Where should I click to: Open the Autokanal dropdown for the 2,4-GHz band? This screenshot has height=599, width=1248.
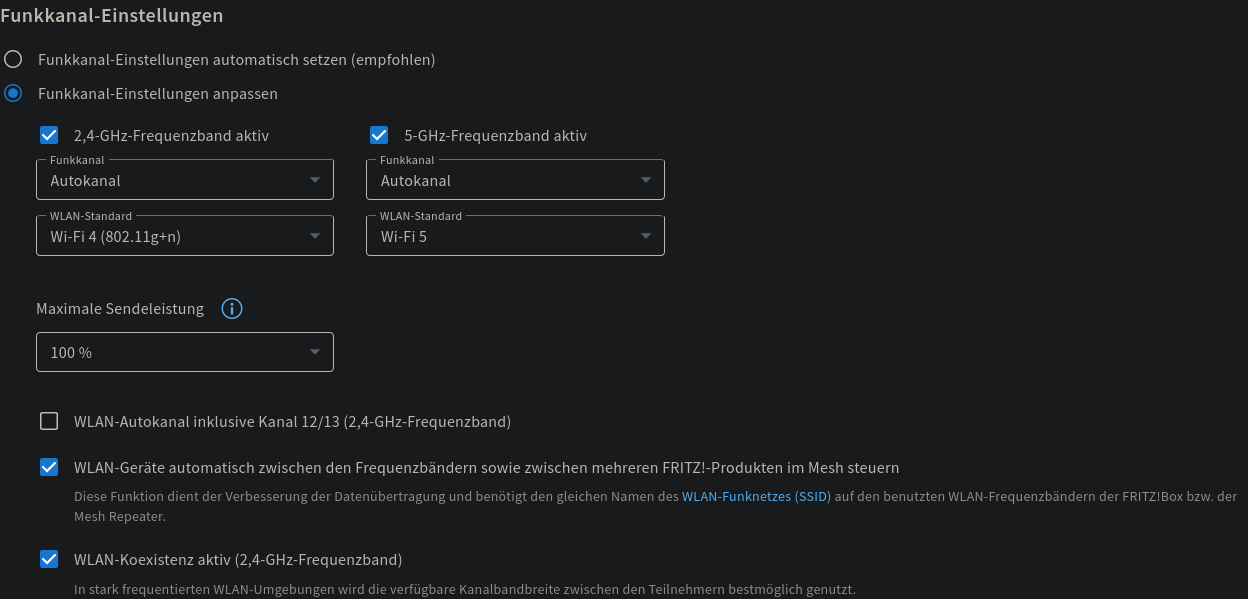pyautogui.click(x=185, y=180)
